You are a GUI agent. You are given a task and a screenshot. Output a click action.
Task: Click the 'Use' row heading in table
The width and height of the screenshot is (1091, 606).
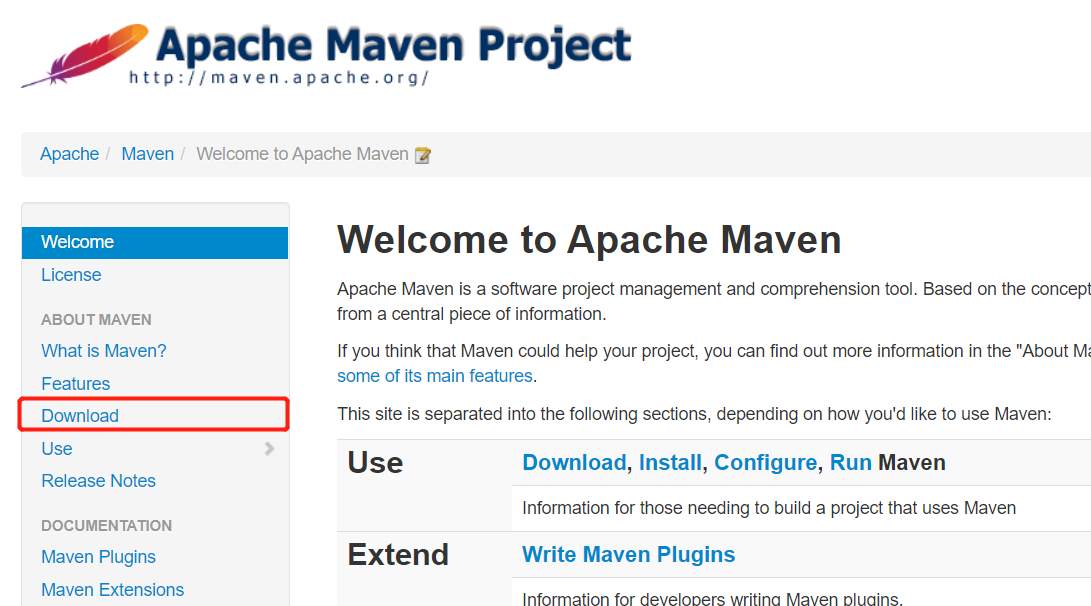pyautogui.click(x=375, y=463)
